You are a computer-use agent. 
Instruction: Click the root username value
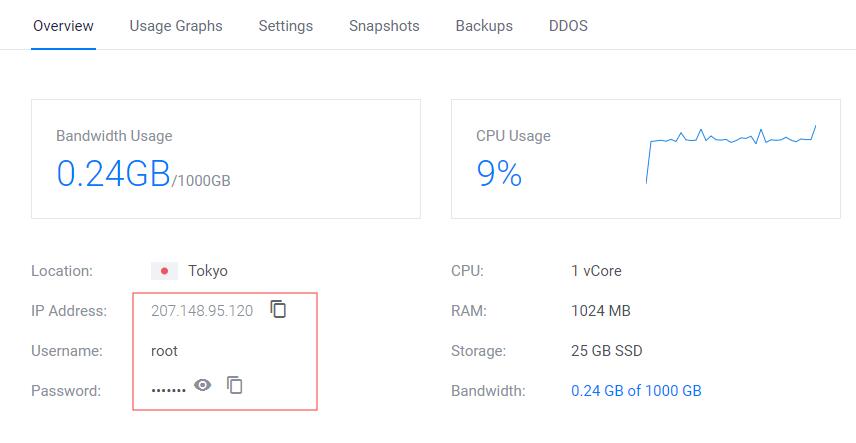(164, 351)
